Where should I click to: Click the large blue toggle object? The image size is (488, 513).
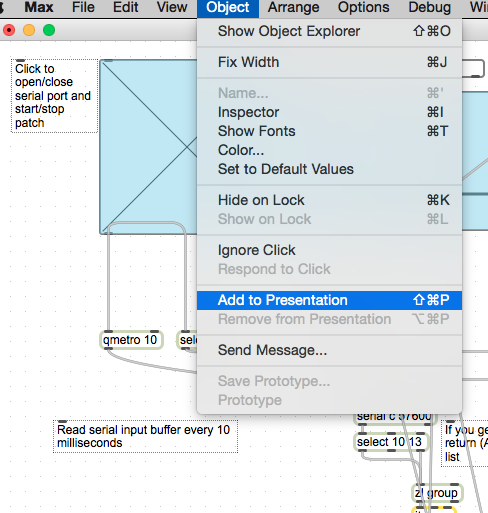pyautogui.click(x=148, y=147)
